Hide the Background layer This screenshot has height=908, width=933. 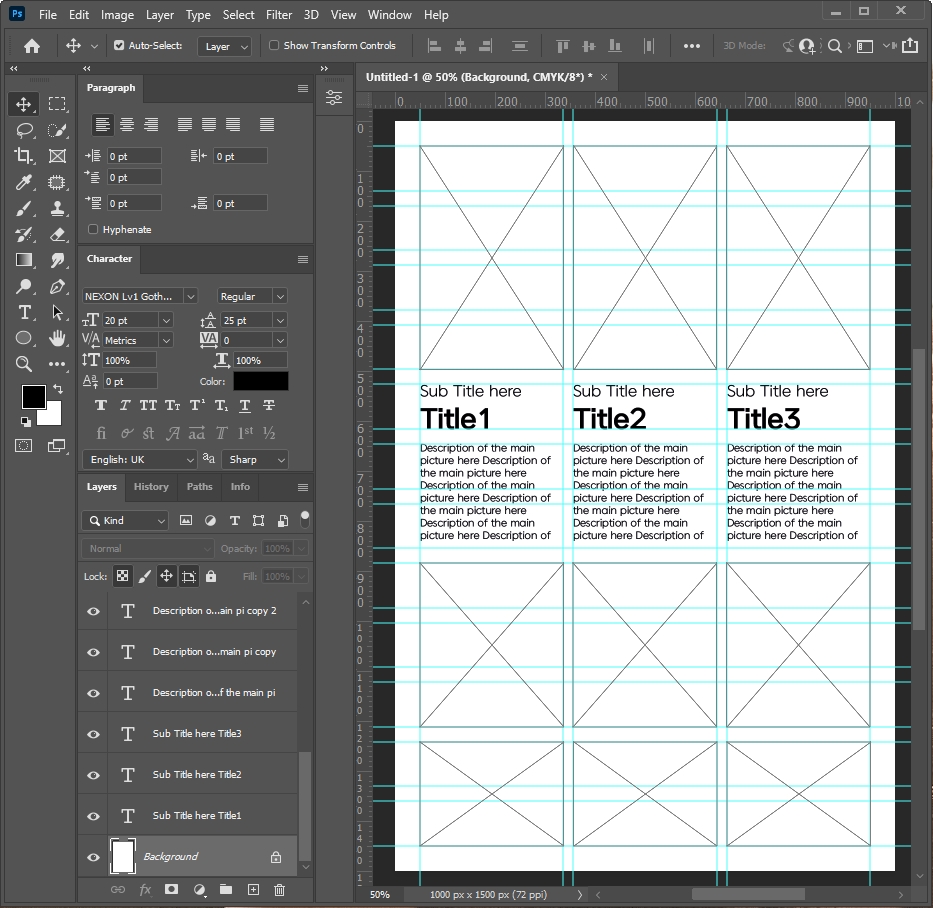click(93, 857)
